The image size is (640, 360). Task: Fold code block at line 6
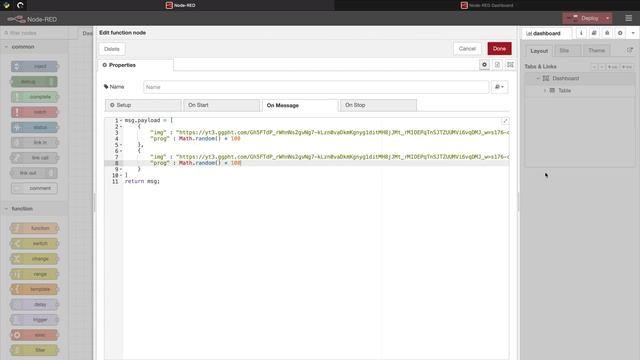coord(121,151)
